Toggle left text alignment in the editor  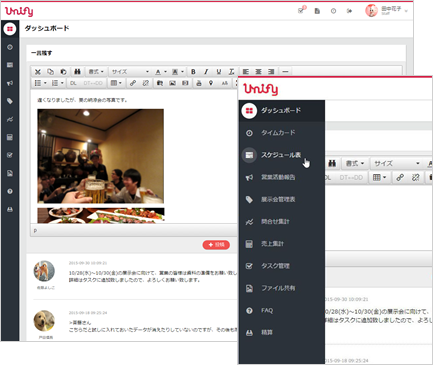(x=246, y=72)
